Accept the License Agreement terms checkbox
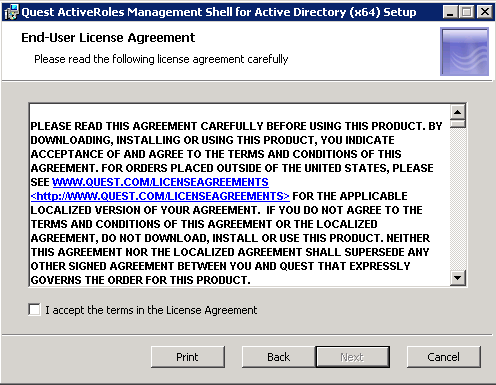Image resolution: width=496 pixels, height=385 pixels. pyautogui.click(x=35, y=310)
